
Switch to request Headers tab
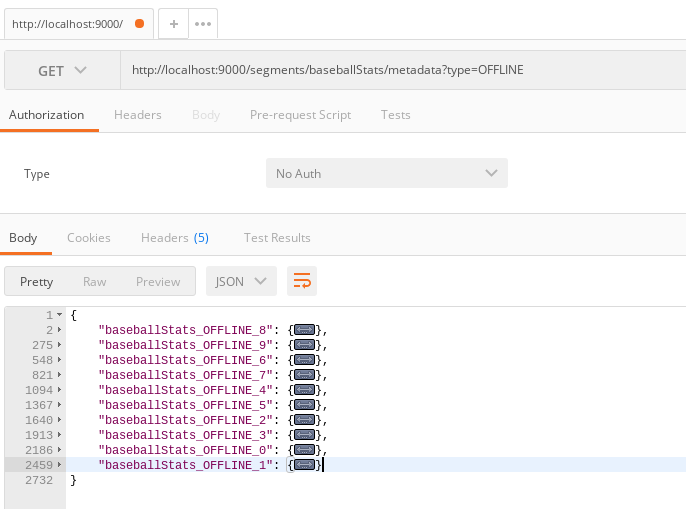(138, 115)
